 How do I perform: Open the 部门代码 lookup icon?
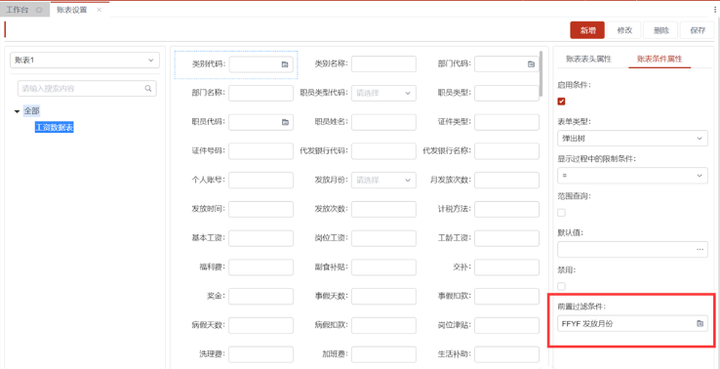pyautogui.click(x=531, y=64)
